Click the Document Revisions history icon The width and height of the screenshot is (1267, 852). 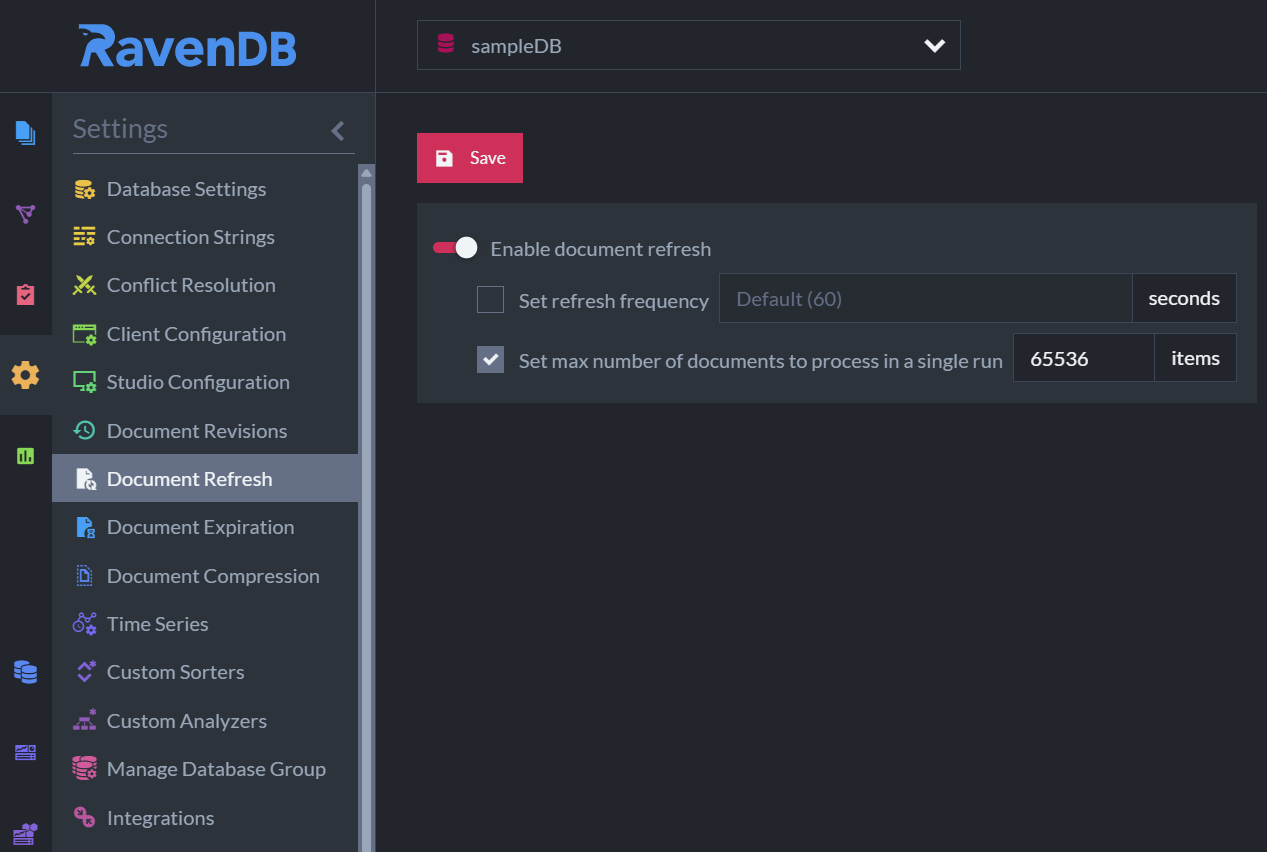pyautogui.click(x=85, y=431)
